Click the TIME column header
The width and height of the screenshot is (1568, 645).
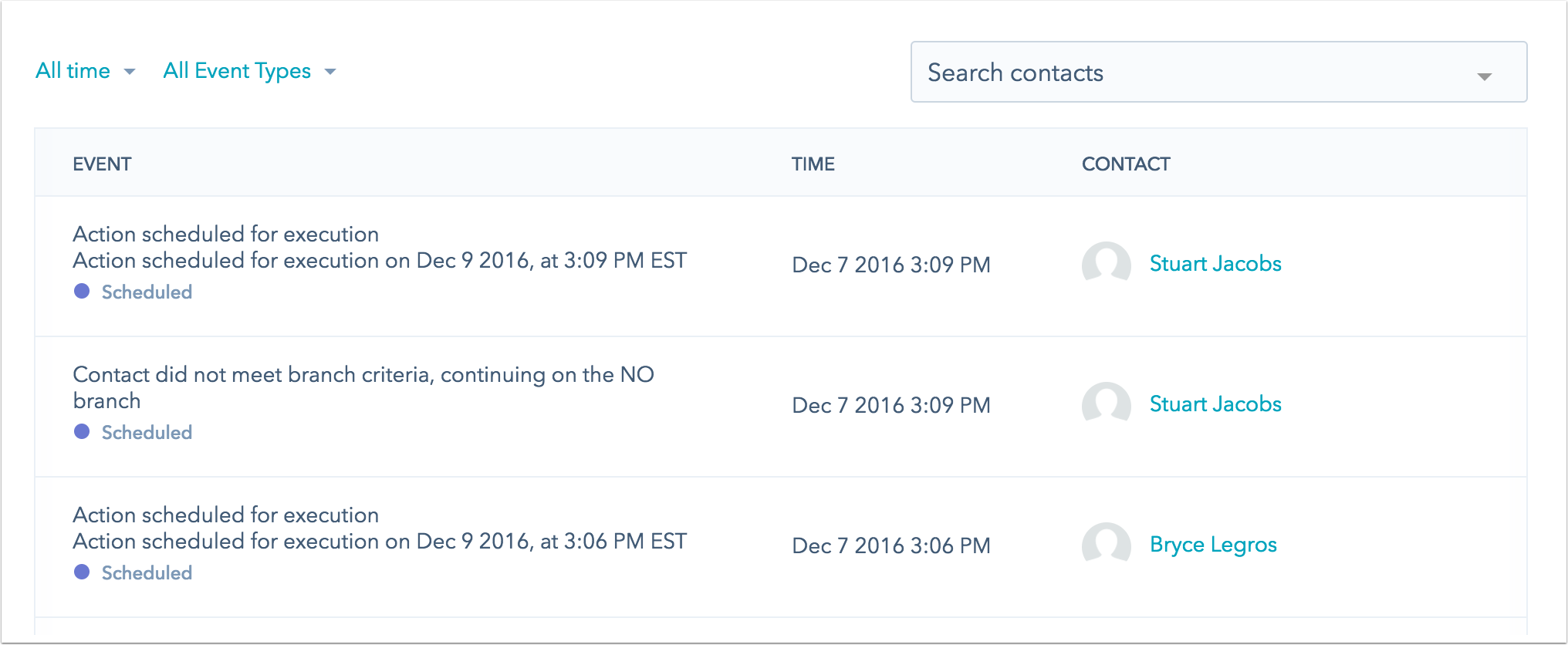[x=813, y=164]
